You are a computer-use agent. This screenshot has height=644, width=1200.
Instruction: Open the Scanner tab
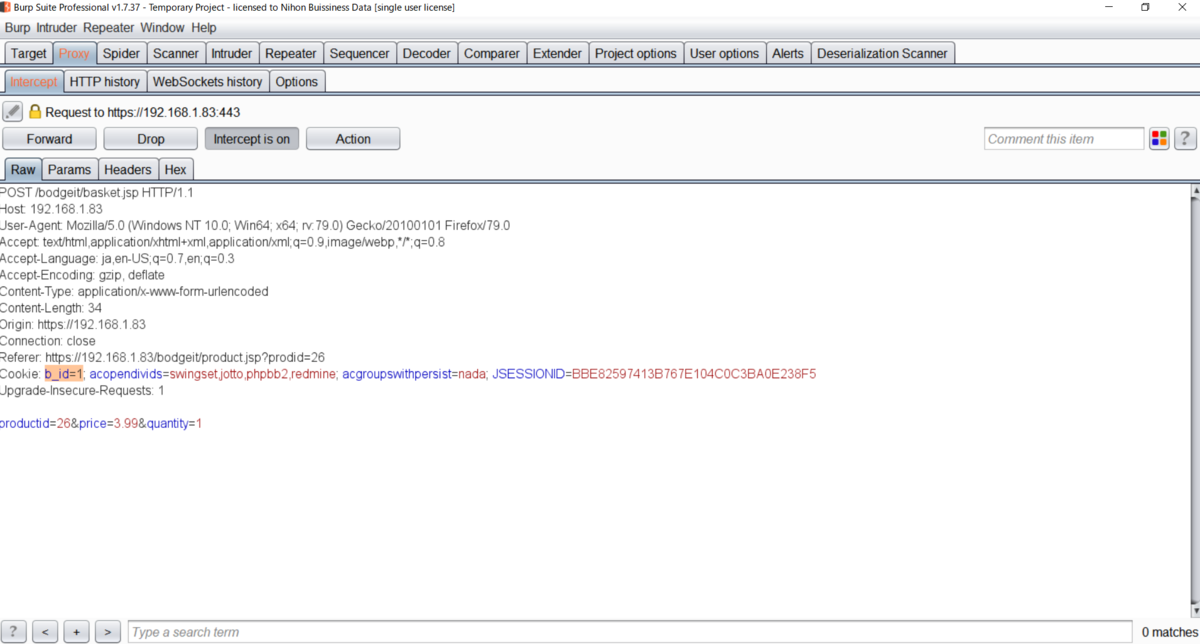(176, 53)
